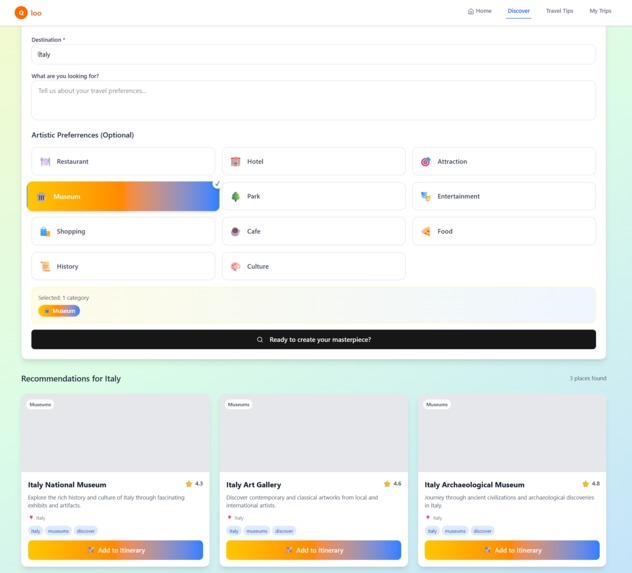
Task: Open the Discover tab
Action: (x=518, y=11)
